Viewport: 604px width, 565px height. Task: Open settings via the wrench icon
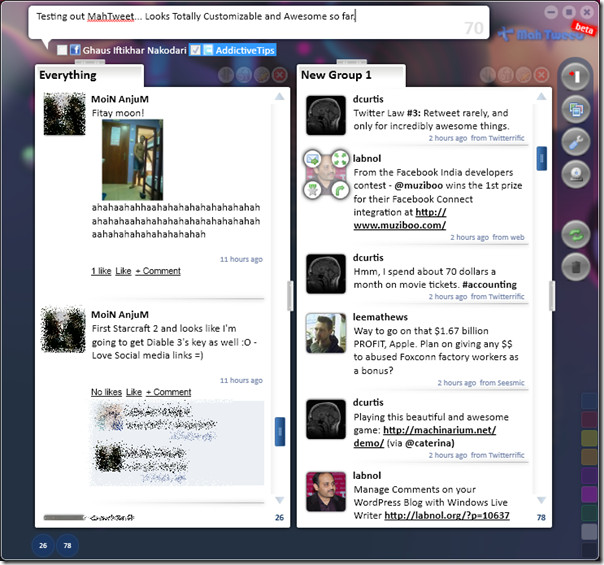(573, 140)
